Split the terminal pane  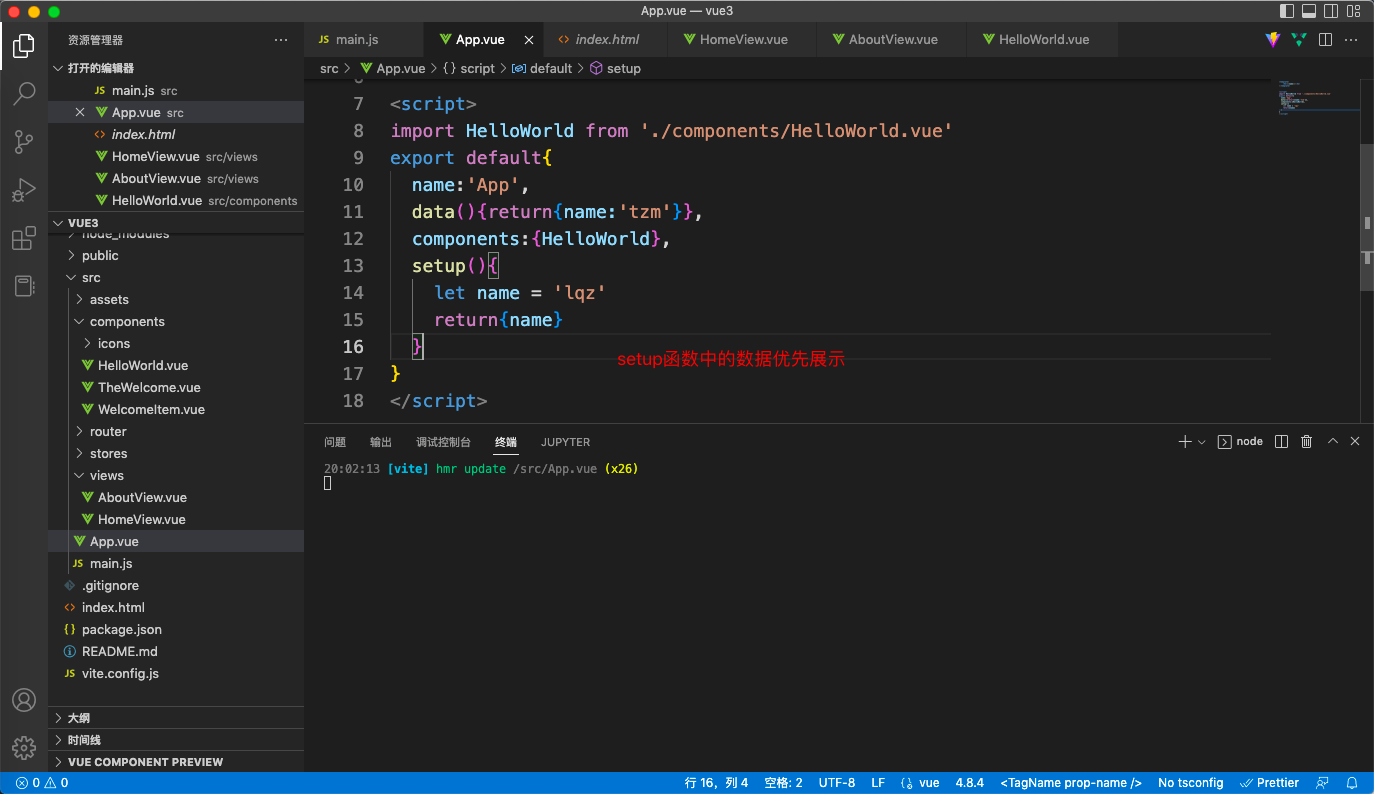click(x=1281, y=441)
